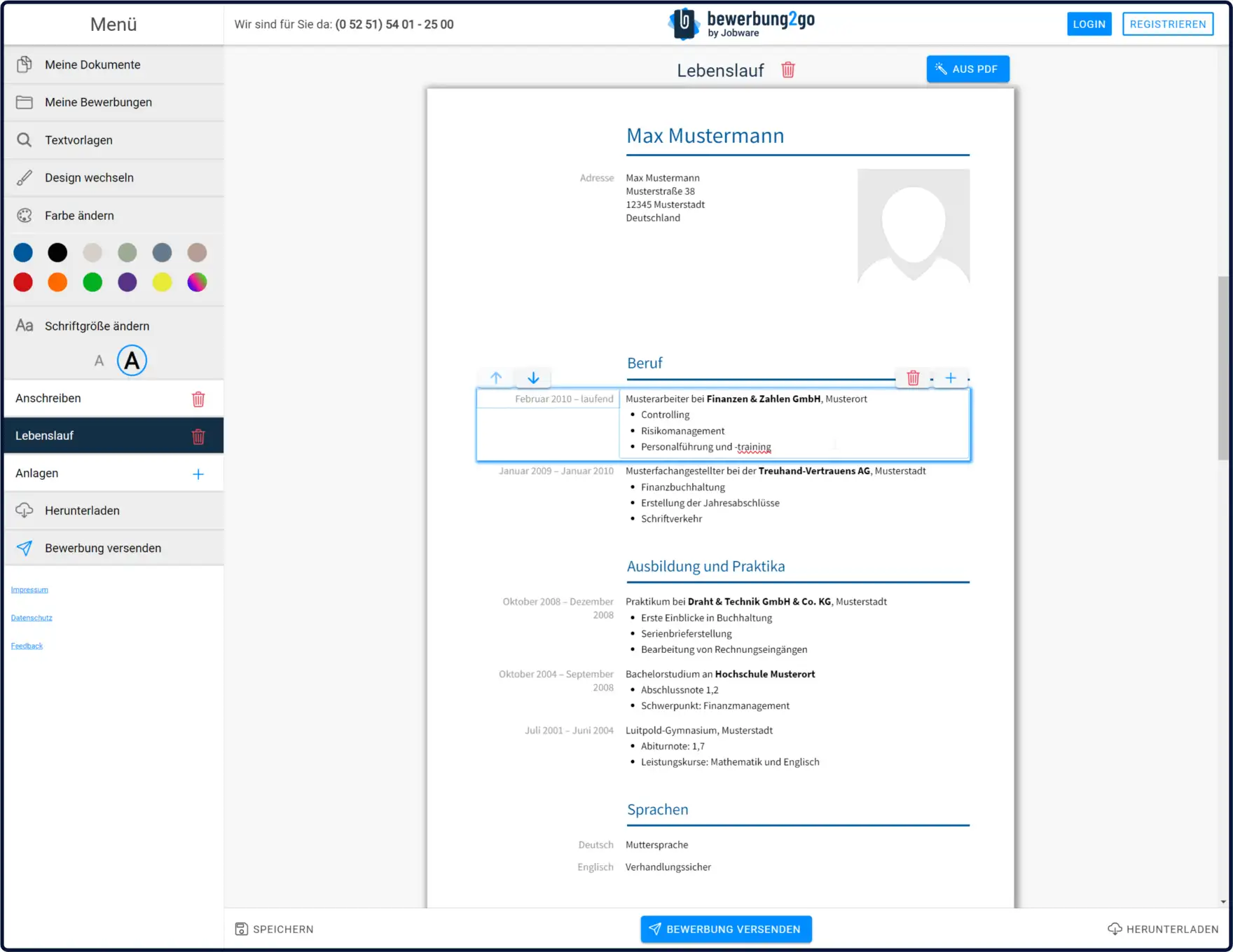Open Textvorlagen from the sidebar

click(x=113, y=140)
